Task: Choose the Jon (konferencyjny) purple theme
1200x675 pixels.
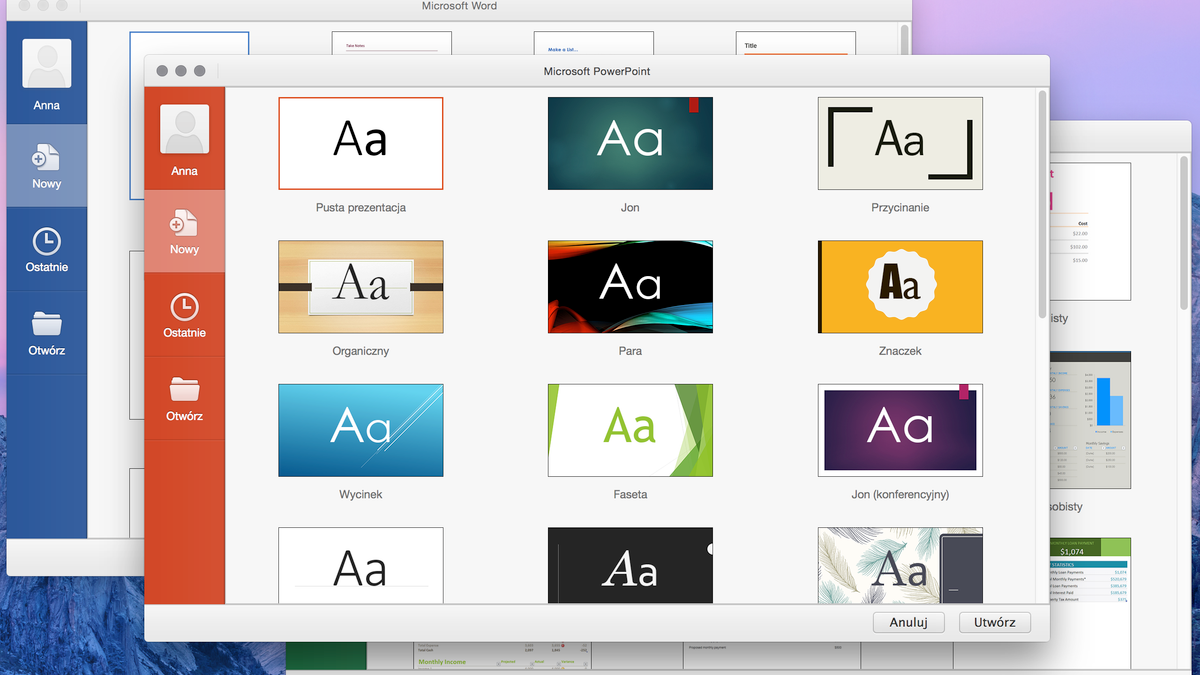Action: pyautogui.click(x=900, y=430)
